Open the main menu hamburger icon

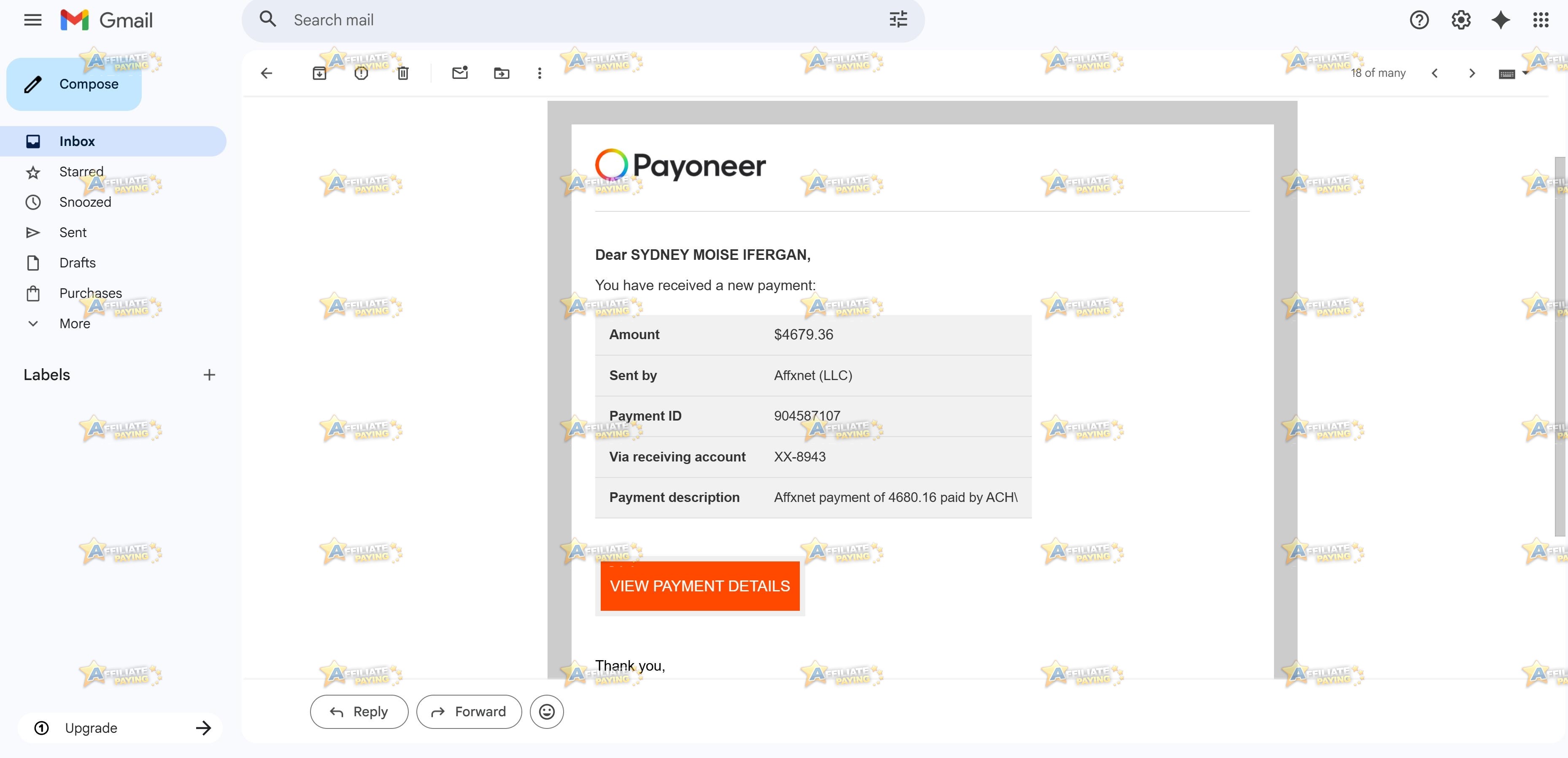tap(33, 20)
